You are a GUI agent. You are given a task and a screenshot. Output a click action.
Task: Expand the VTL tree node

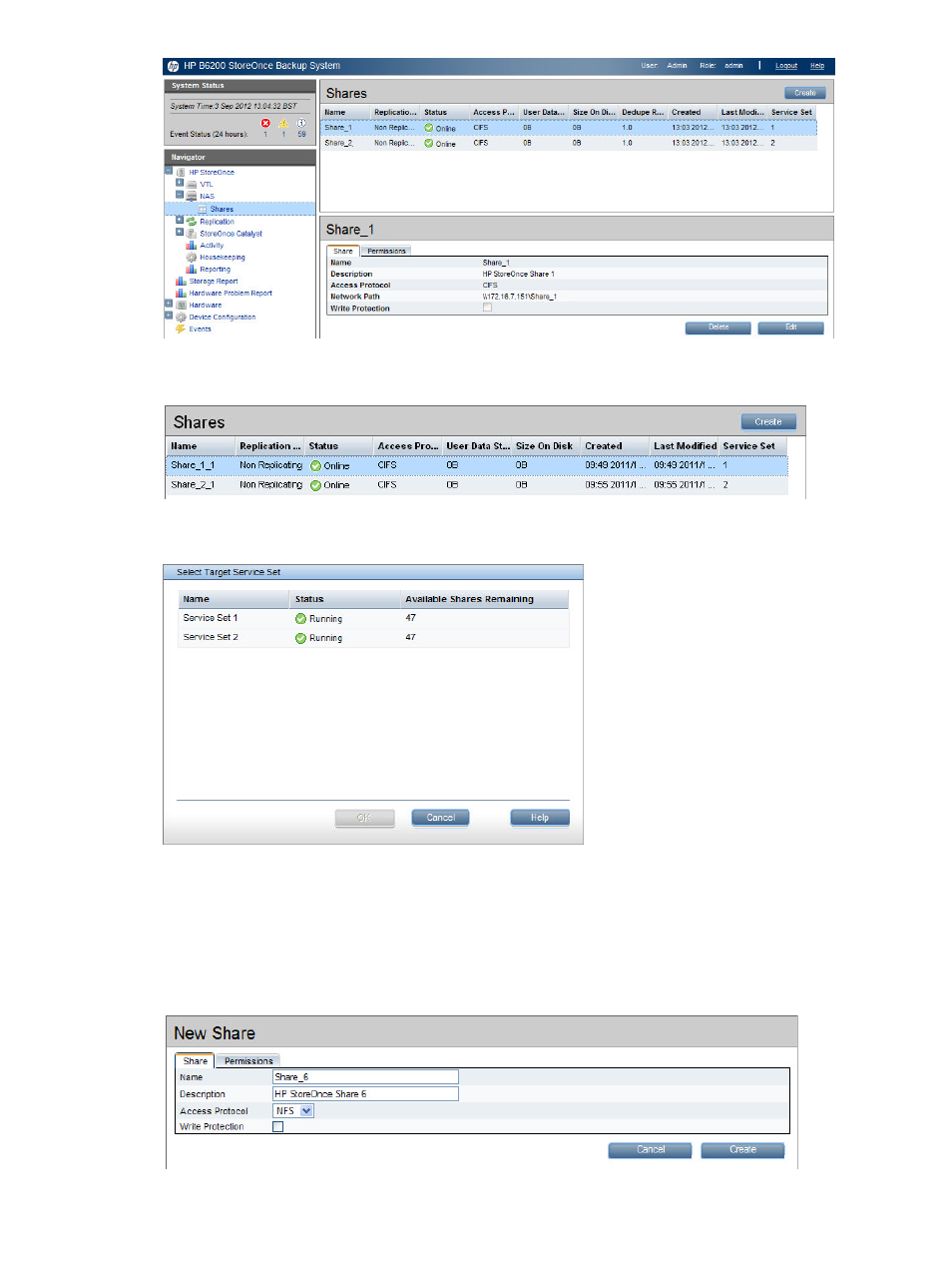(x=180, y=183)
